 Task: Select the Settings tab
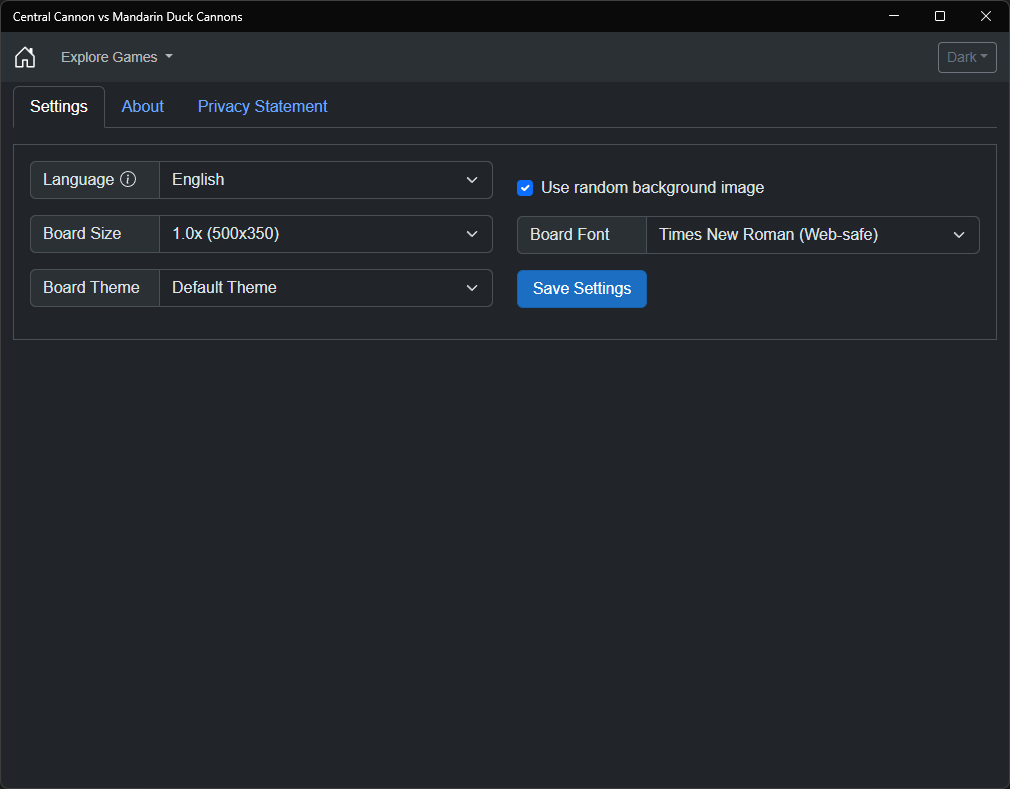click(59, 107)
